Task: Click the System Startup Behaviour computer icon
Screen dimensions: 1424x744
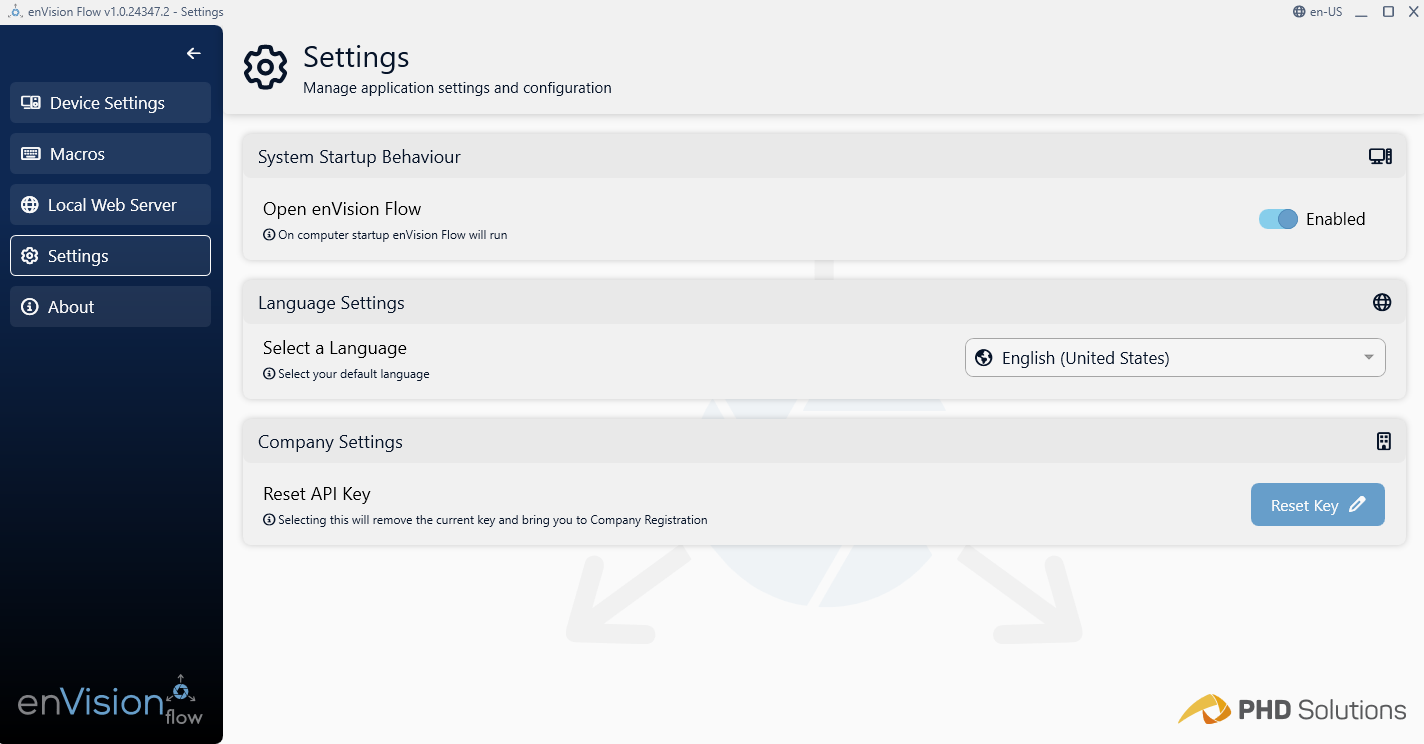Action: (x=1380, y=157)
